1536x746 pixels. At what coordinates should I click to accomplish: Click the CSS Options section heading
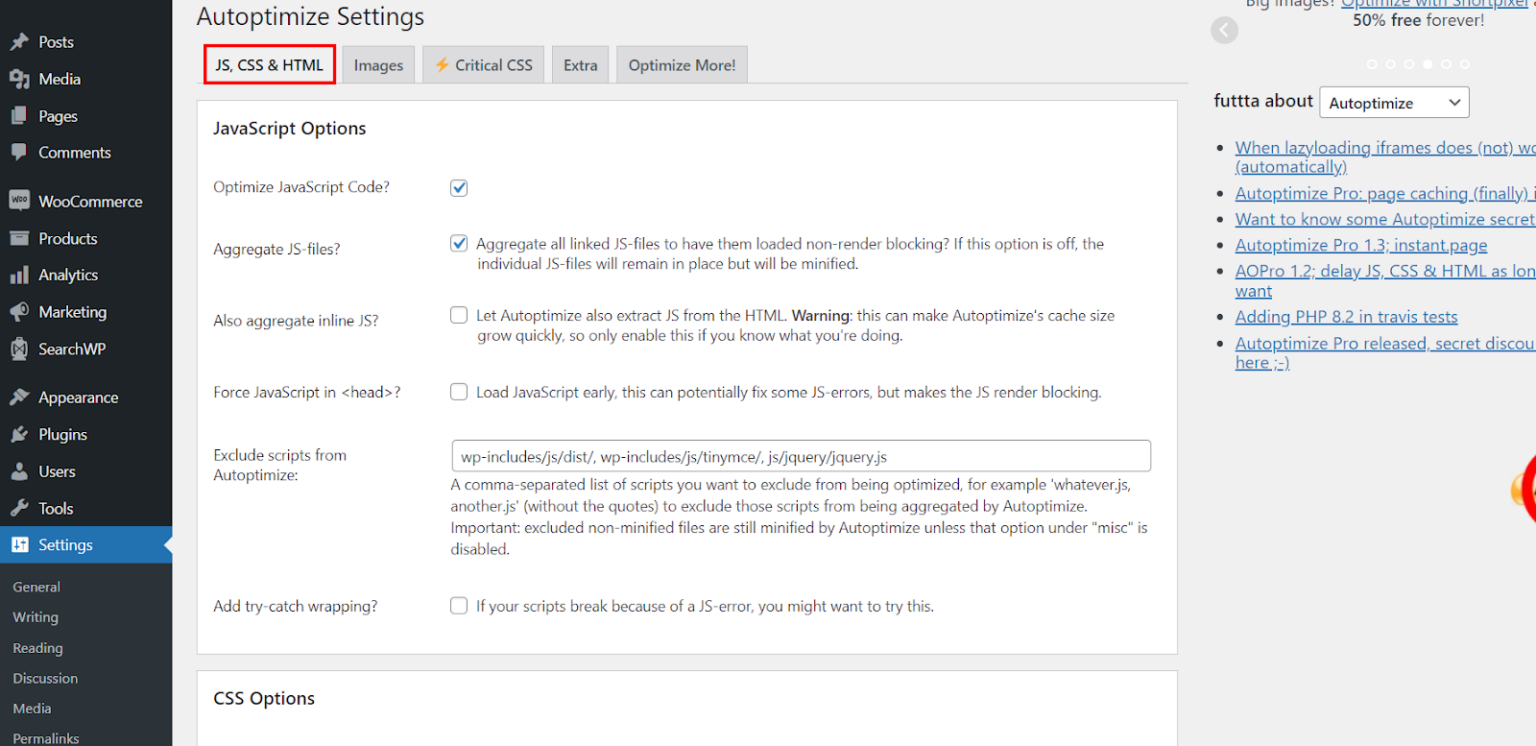click(264, 698)
